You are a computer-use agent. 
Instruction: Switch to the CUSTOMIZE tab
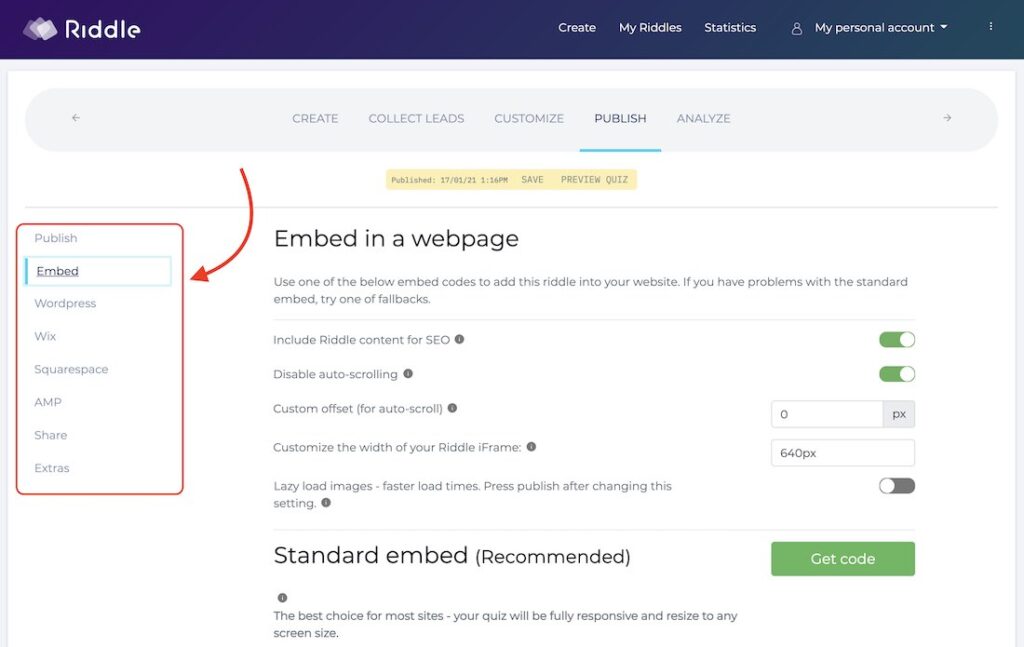pyautogui.click(x=529, y=118)
